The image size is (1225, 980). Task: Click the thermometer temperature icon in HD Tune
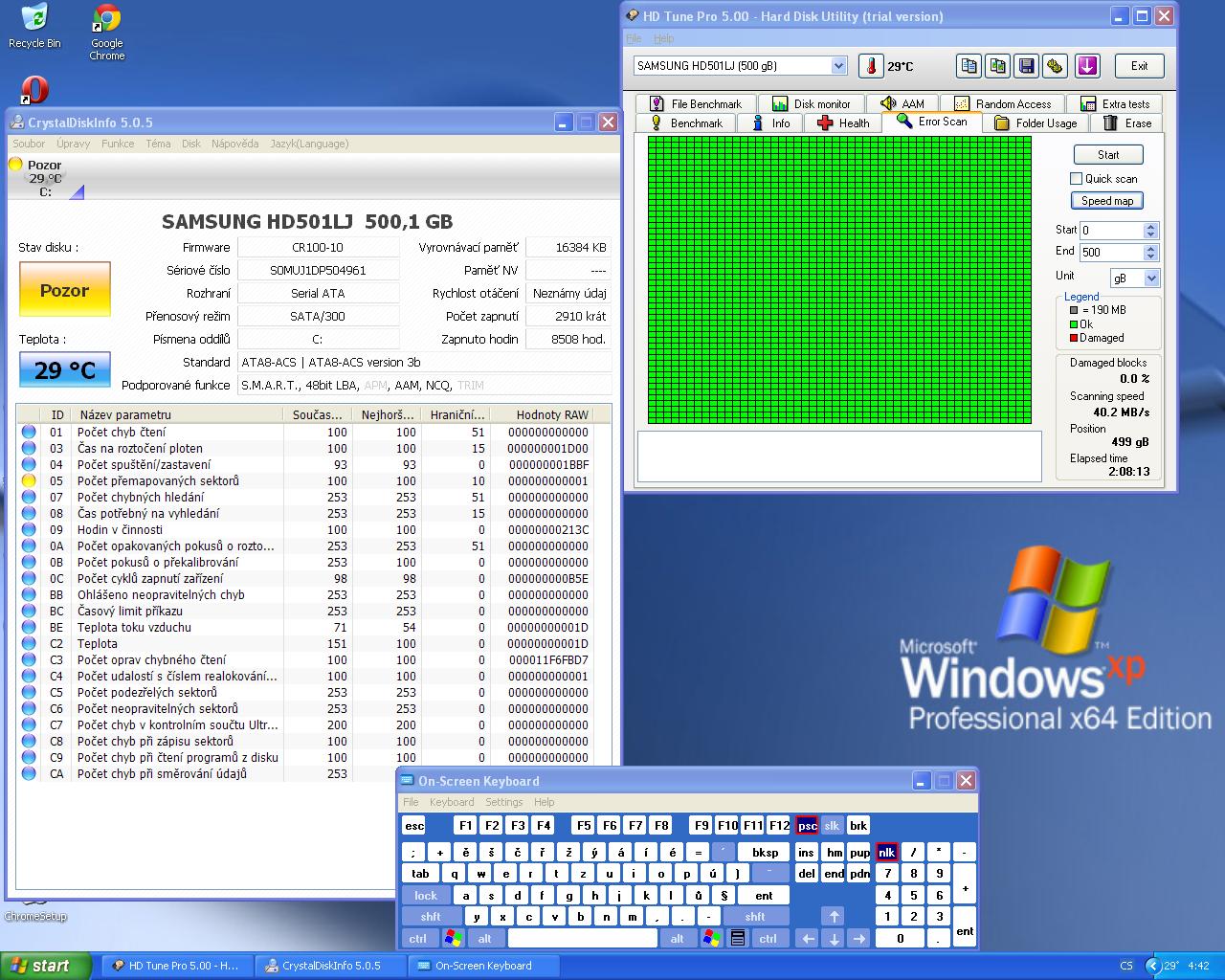(871, 66)
